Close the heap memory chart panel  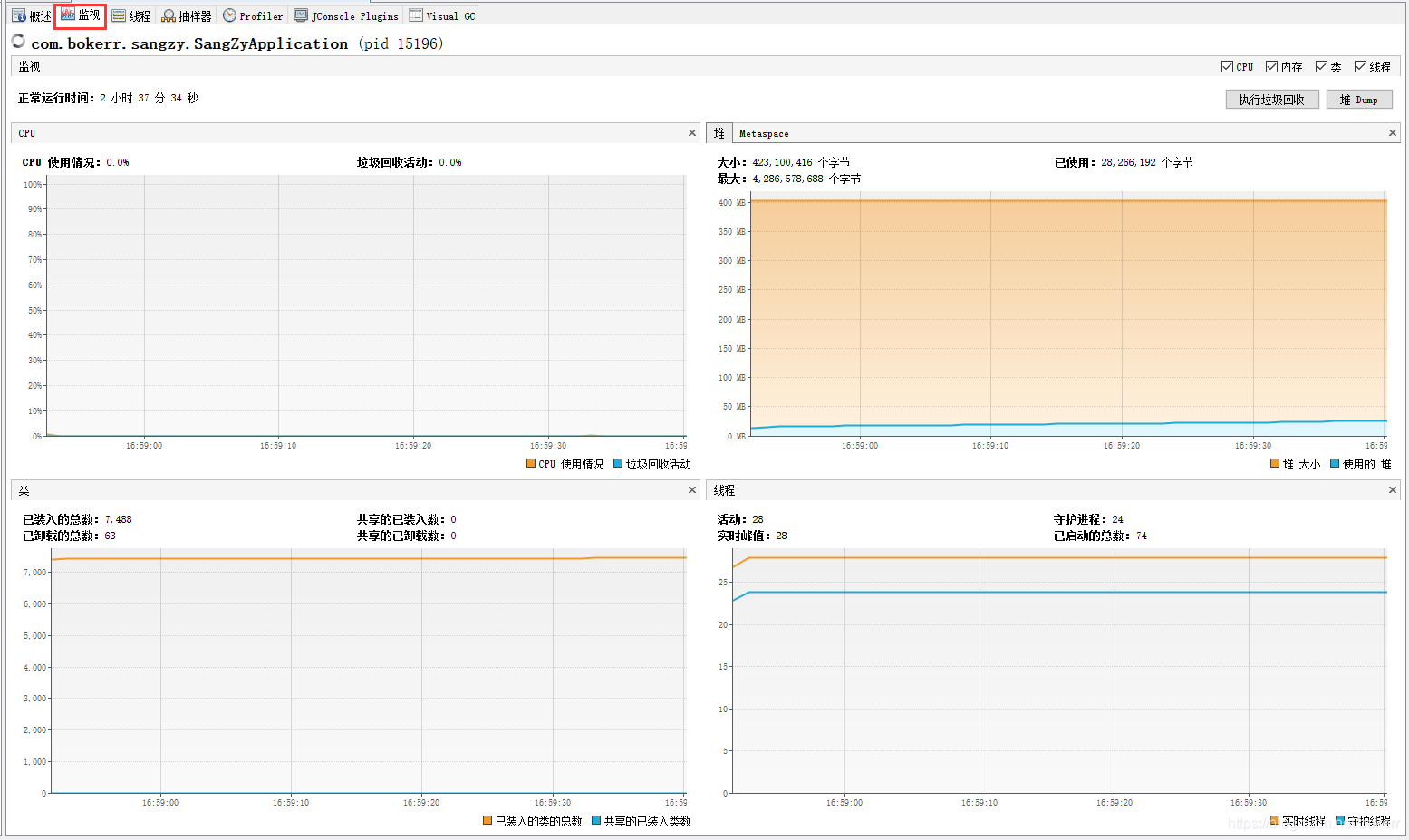pos(1393,133)
